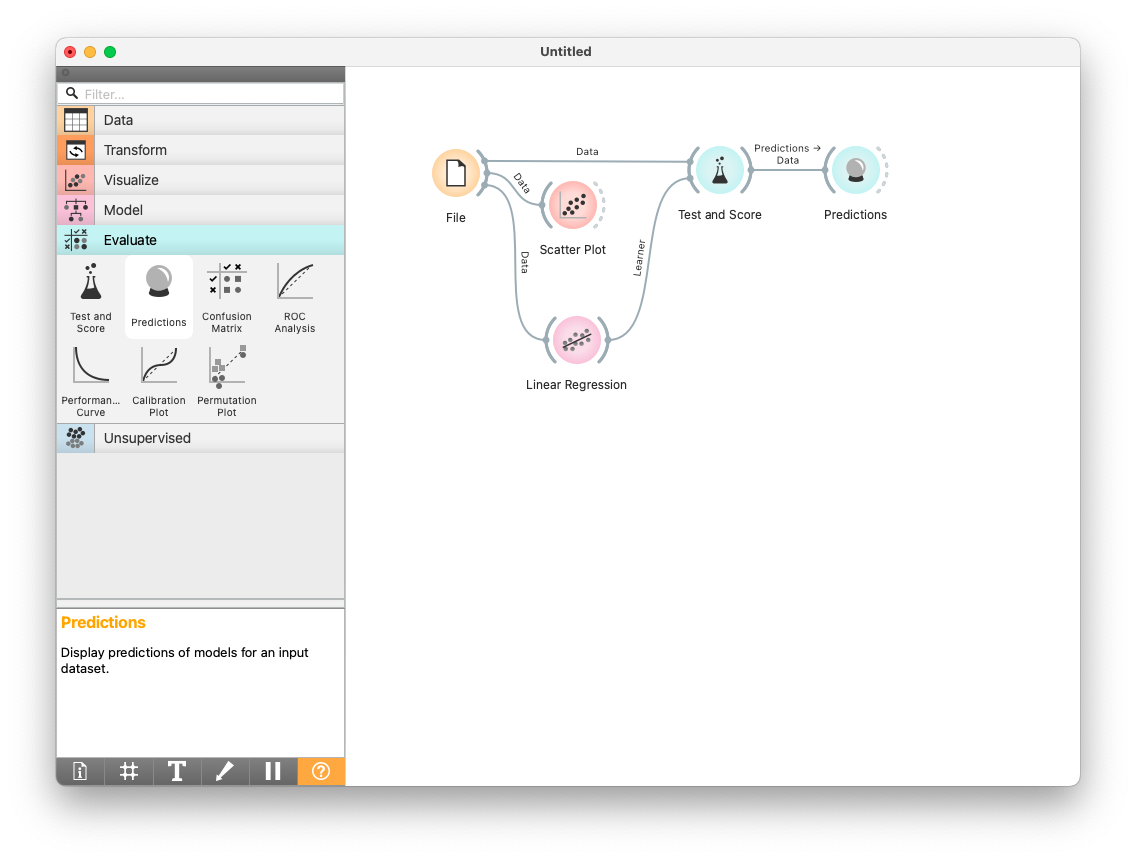Viewport: 1136px width, 860px height.
Task: Collapse the Evaluate widget category
Action: pyautogui.click(x=201, y=240)
